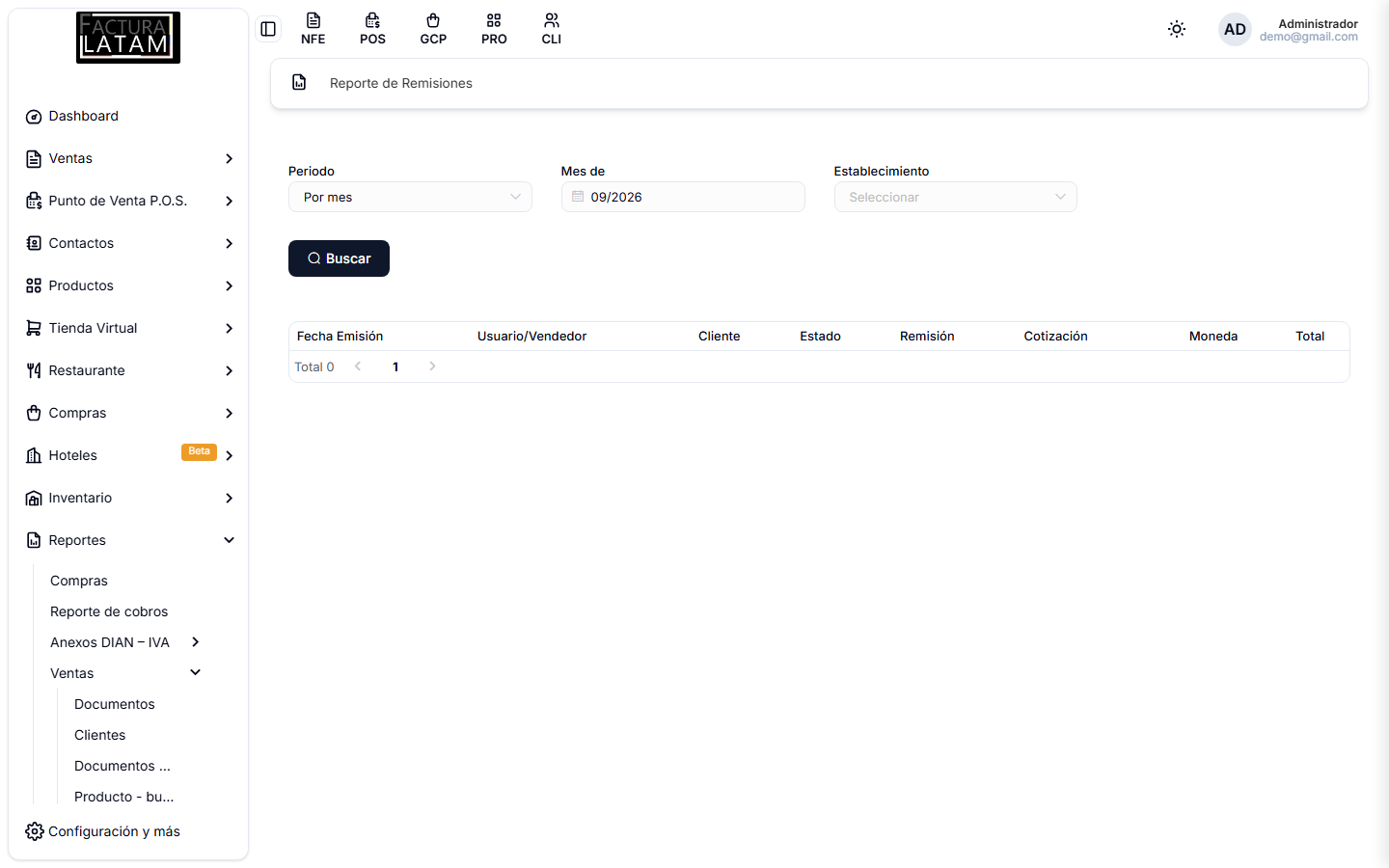Image resolution: width=1389 pixels, height=868 pixels.
Task: Open the GCP shortcut
Action: click(433, 29)
